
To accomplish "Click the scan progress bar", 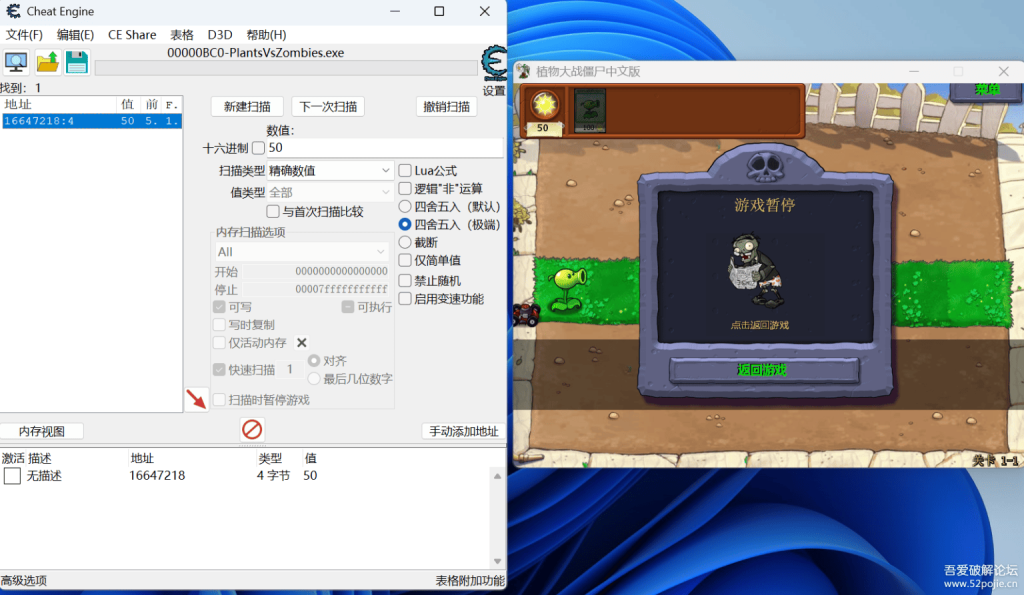I will 286,68.
